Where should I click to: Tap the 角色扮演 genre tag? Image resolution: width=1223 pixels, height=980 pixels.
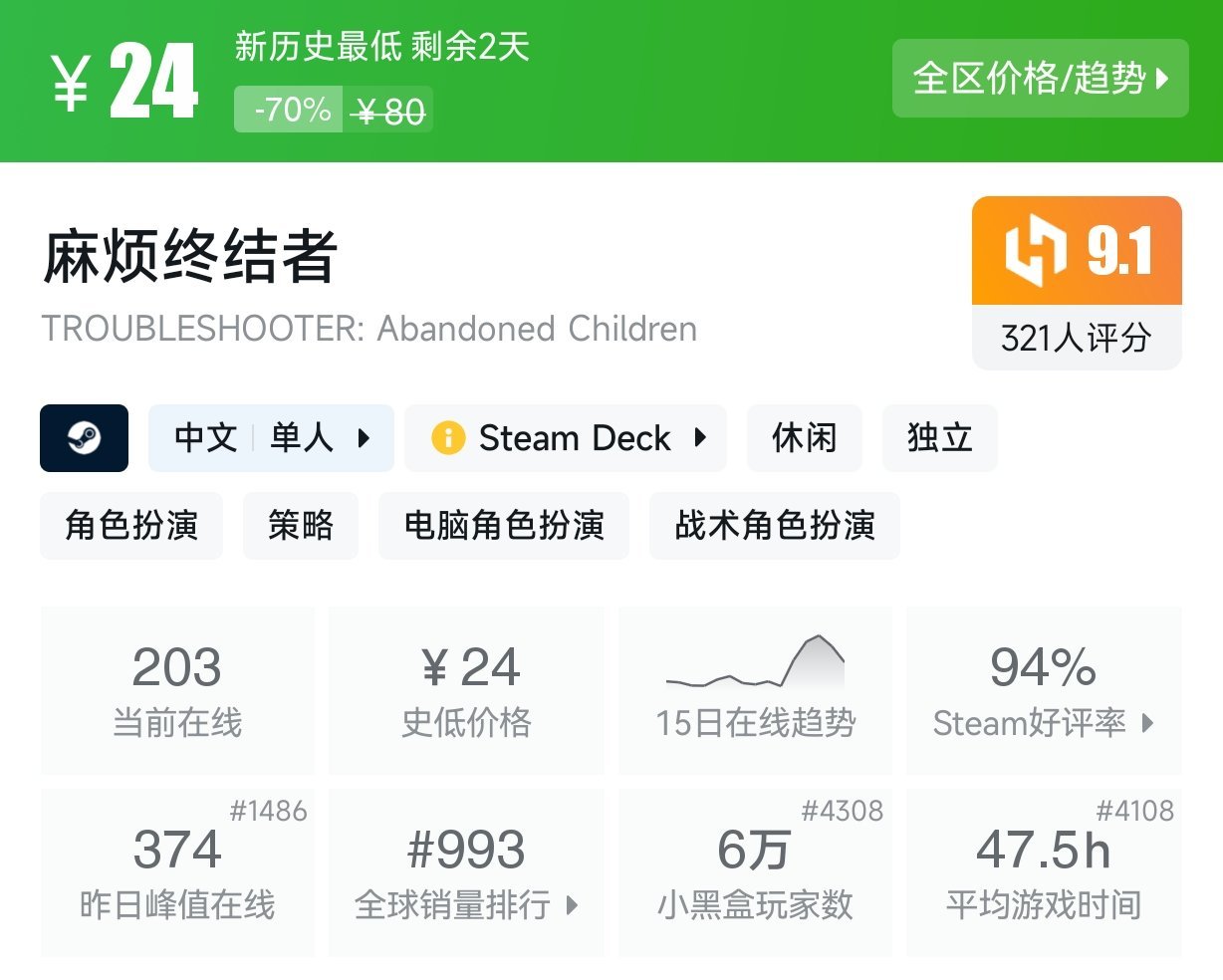coord(131,525)
